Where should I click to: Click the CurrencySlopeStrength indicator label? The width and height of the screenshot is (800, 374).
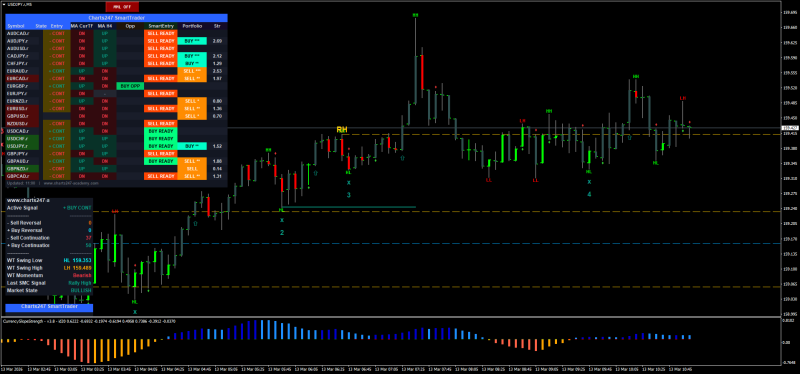[90, 321]
